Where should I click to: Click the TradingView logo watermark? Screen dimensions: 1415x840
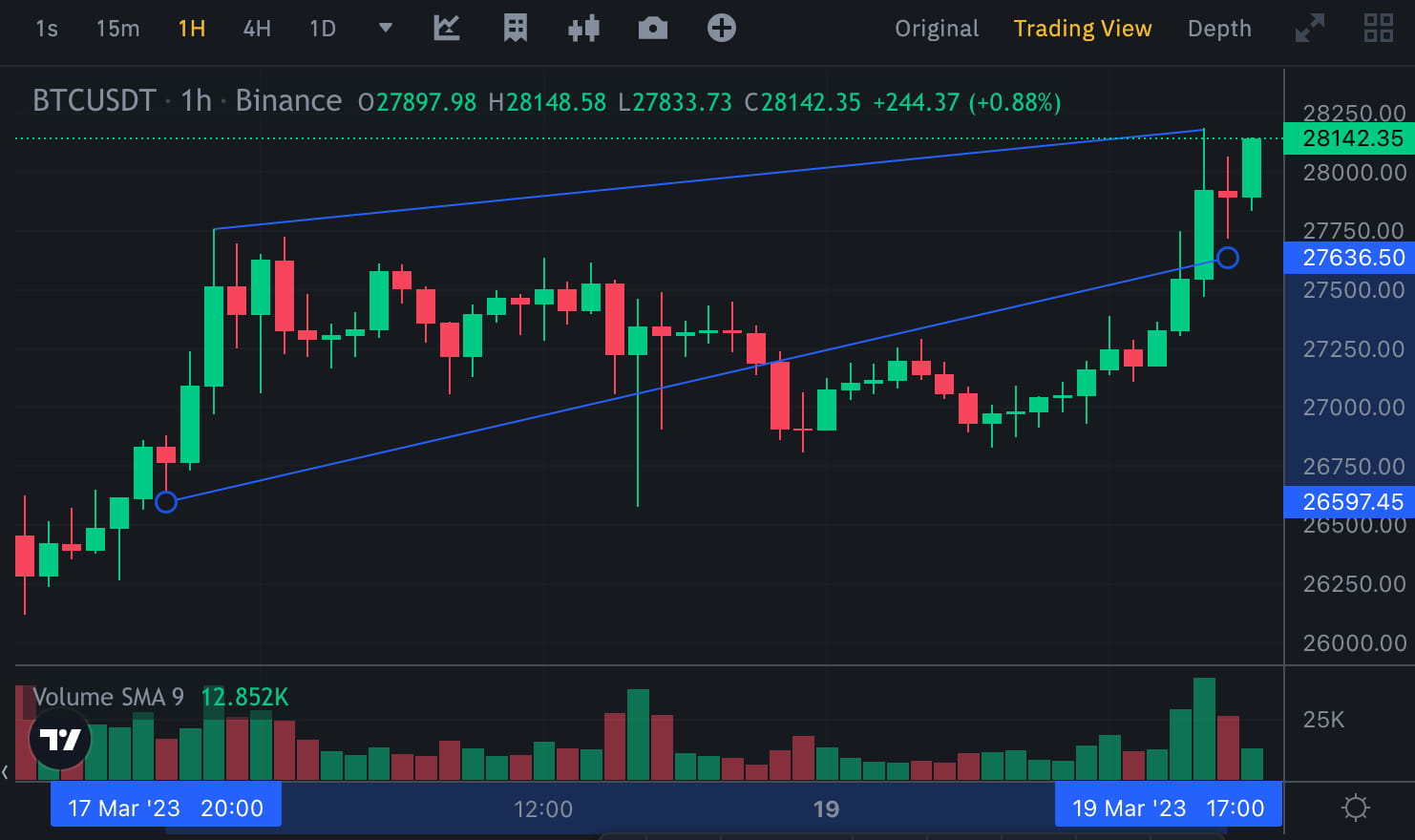coord(59,739)
